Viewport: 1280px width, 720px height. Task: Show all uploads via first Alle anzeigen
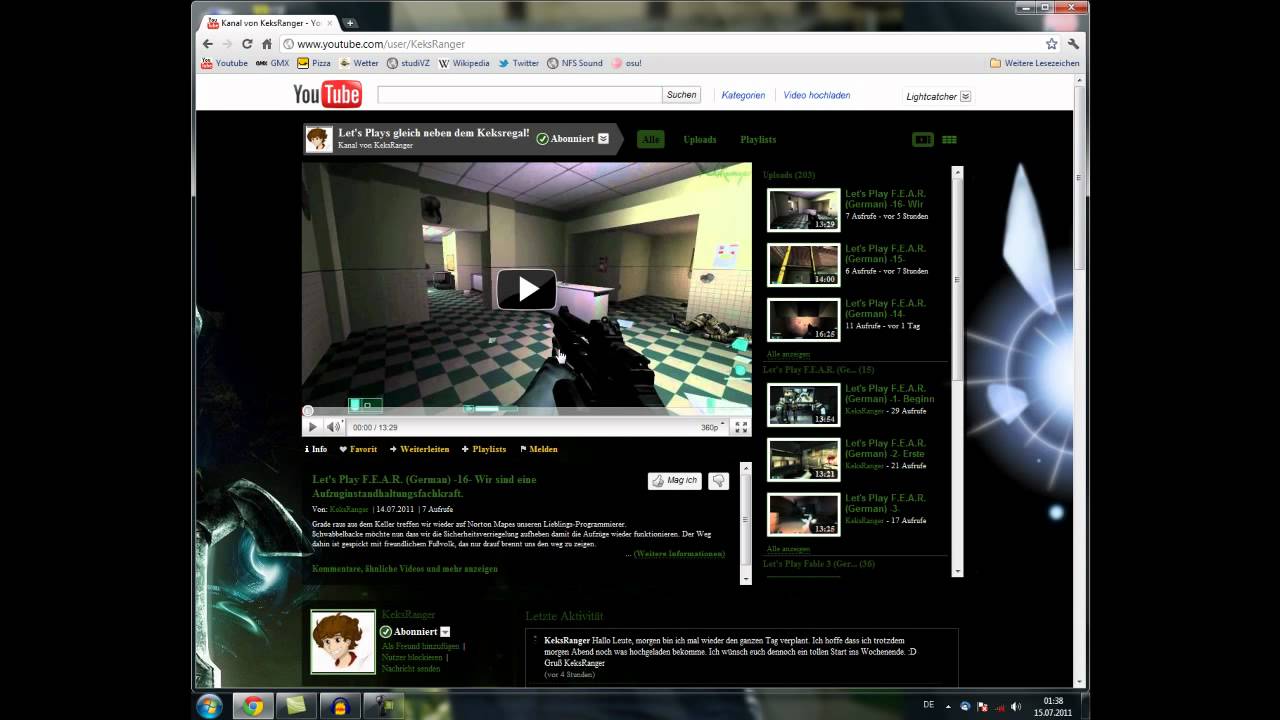click(x=788, y=354)
